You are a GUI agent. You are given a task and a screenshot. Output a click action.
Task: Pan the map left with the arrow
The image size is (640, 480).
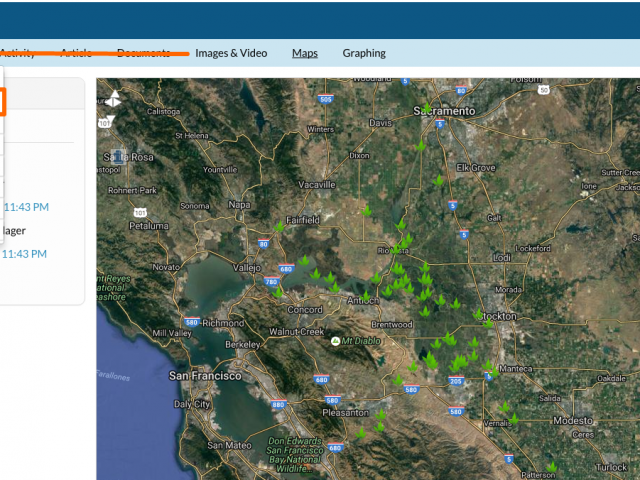click(107, 101)
